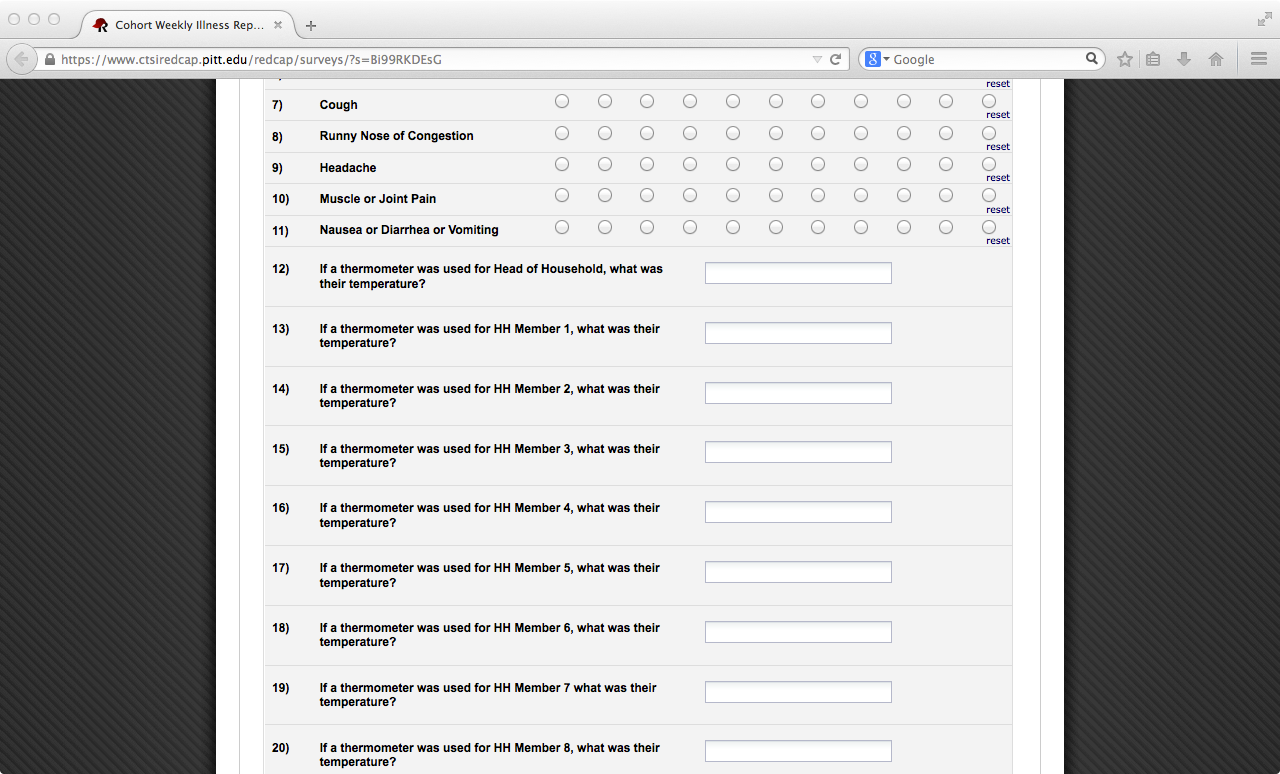The image size is (1280, 774).
Task: Reload the page with the refresh icon
Action: click(x=836, y=59)
